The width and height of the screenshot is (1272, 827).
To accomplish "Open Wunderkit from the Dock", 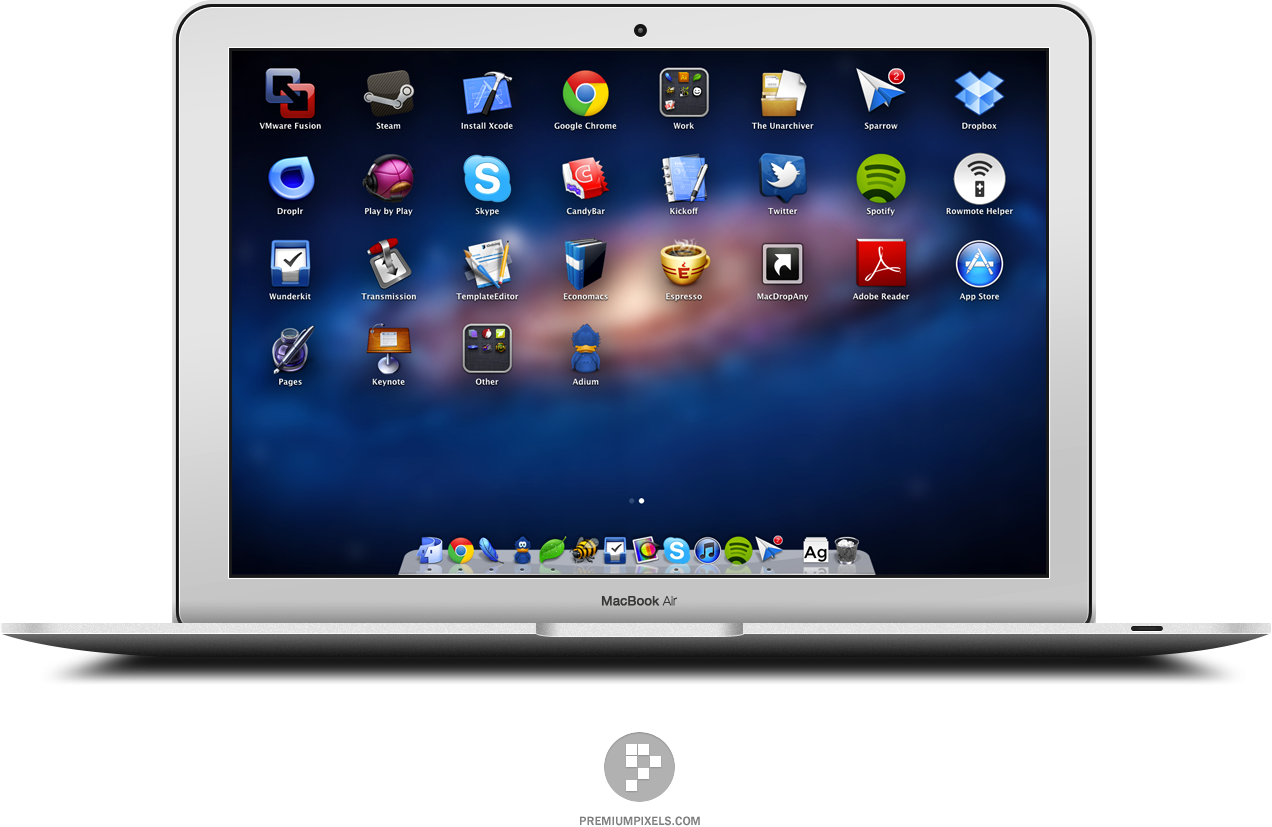I will (615, 550).
